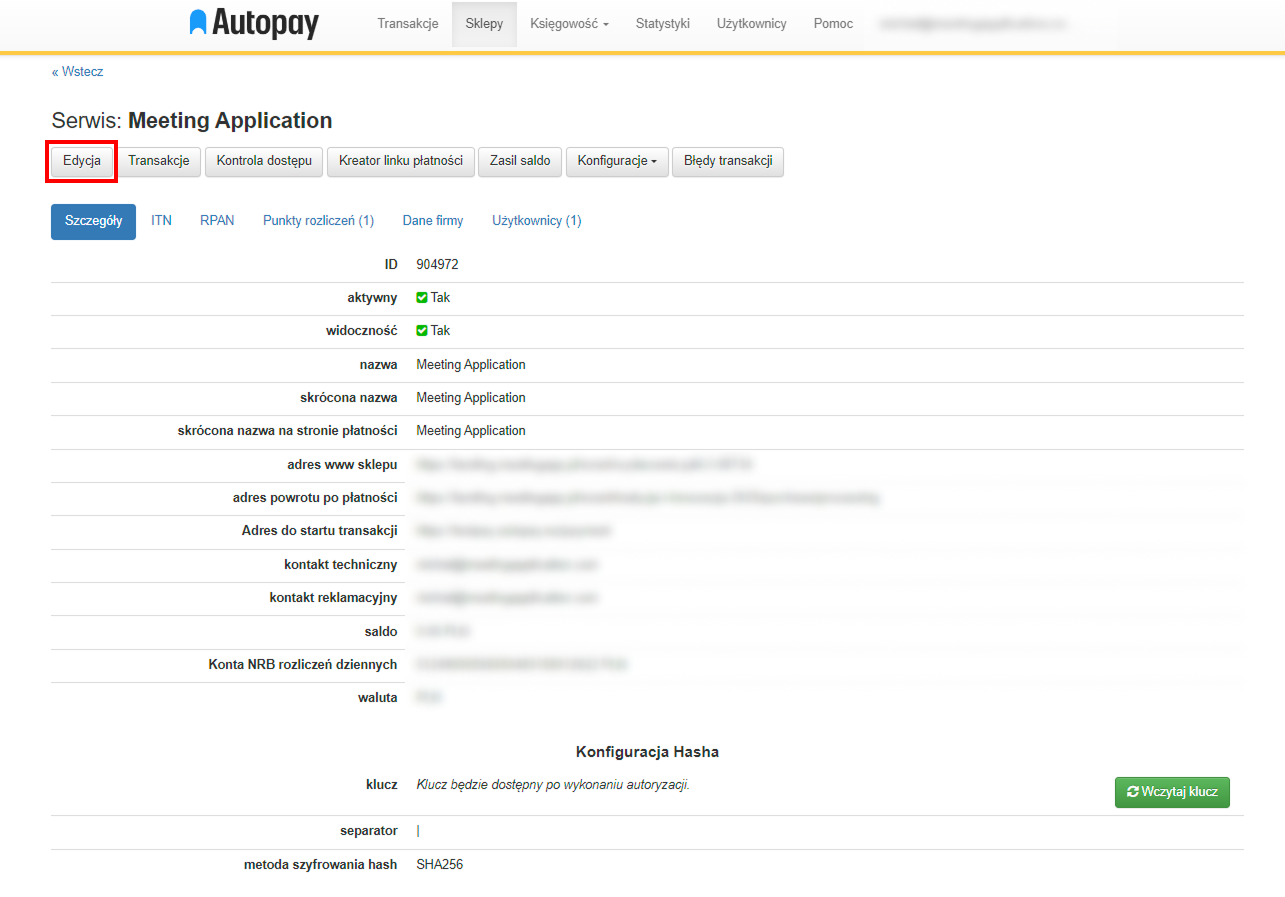Click the Konfiguracja Hasha heading
The width and height of the screenshot is (1285, 897).
(x=647, y=752)
